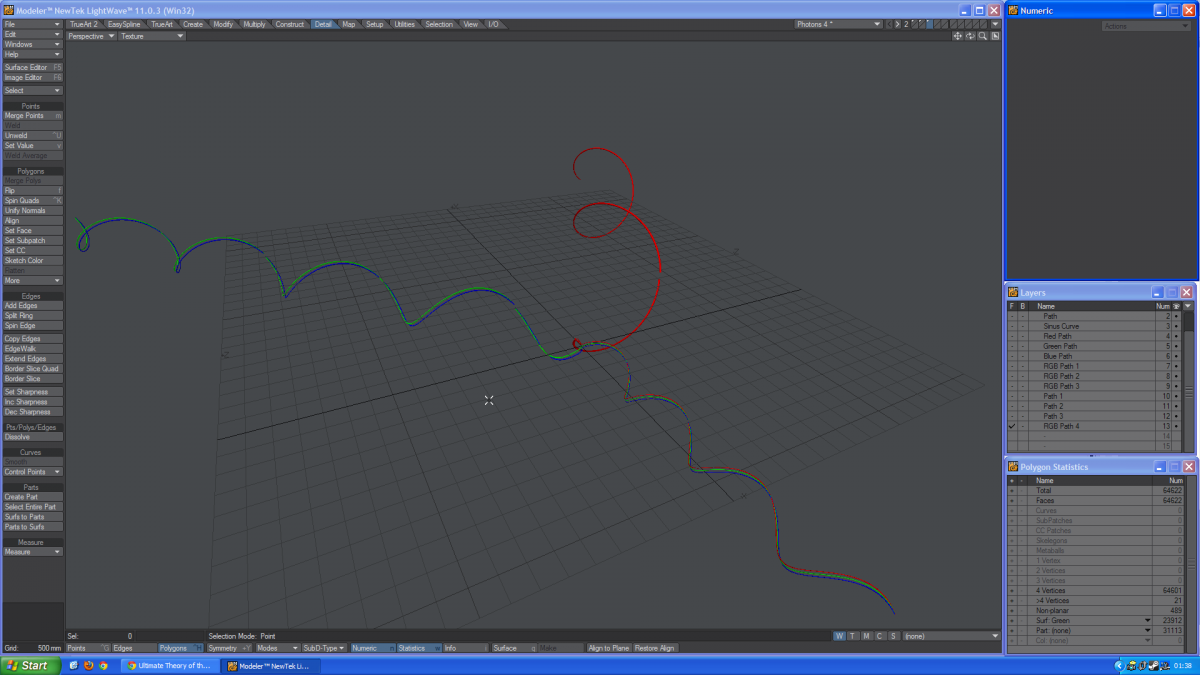Expand the SubD-Type dropdown
This screenshot has width=1200, height=675.
(323, 648)
